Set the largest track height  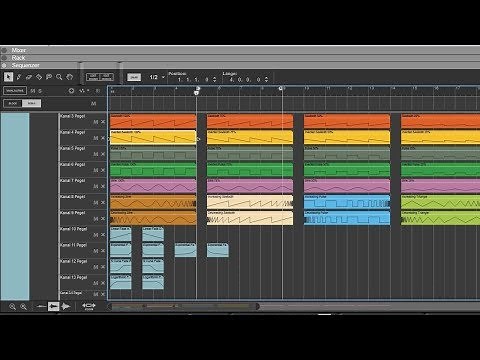66,306
